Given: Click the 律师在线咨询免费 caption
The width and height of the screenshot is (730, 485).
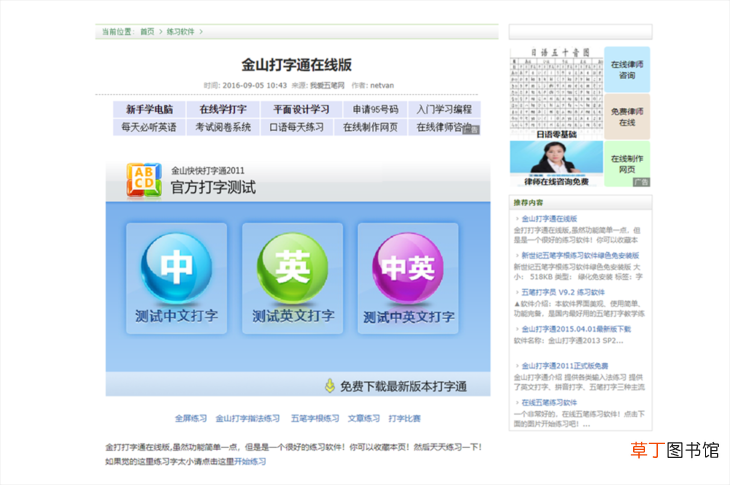Looking at the screenshot, I should [556, 182].
